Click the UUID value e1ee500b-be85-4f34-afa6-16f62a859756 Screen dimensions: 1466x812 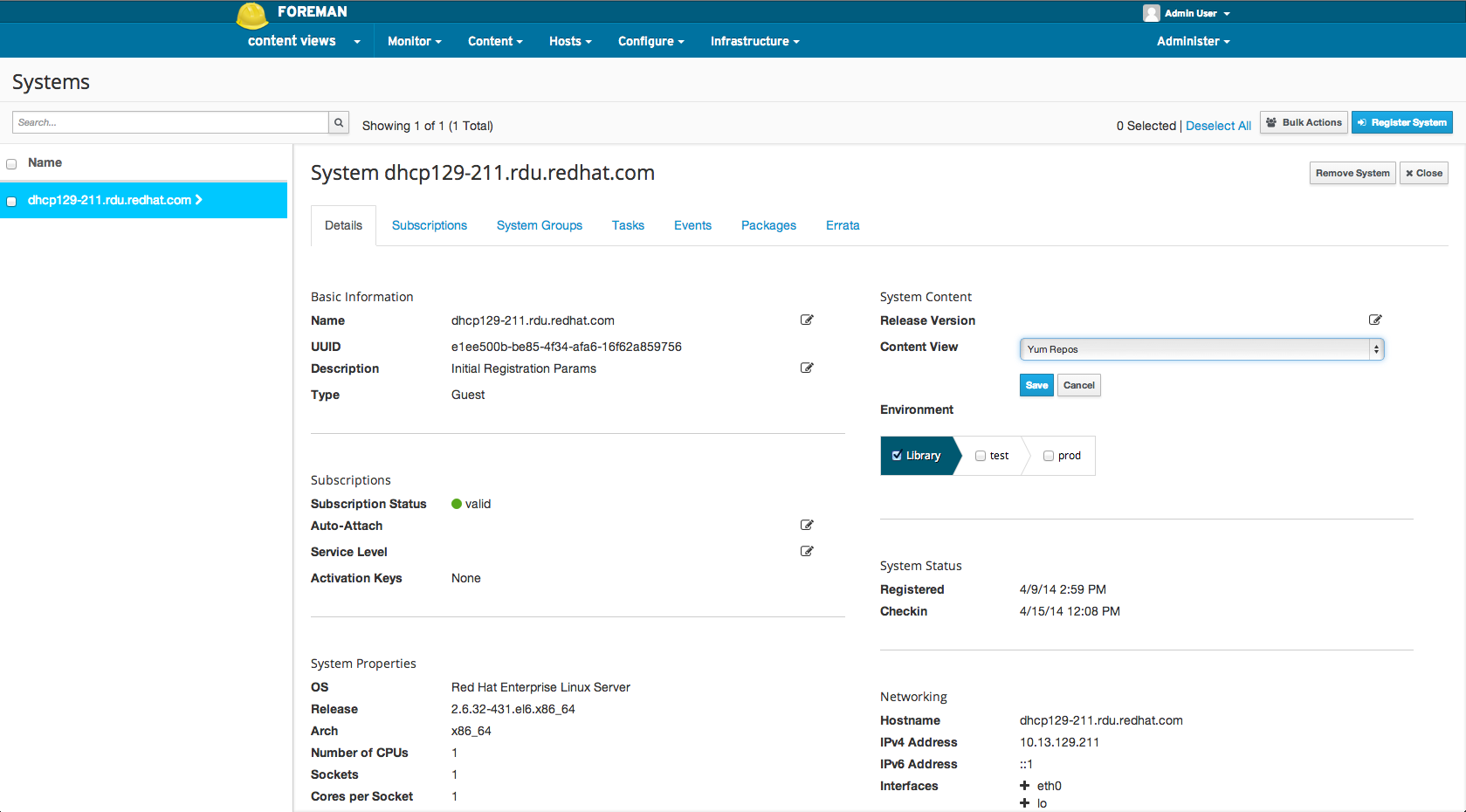[567, 347]
